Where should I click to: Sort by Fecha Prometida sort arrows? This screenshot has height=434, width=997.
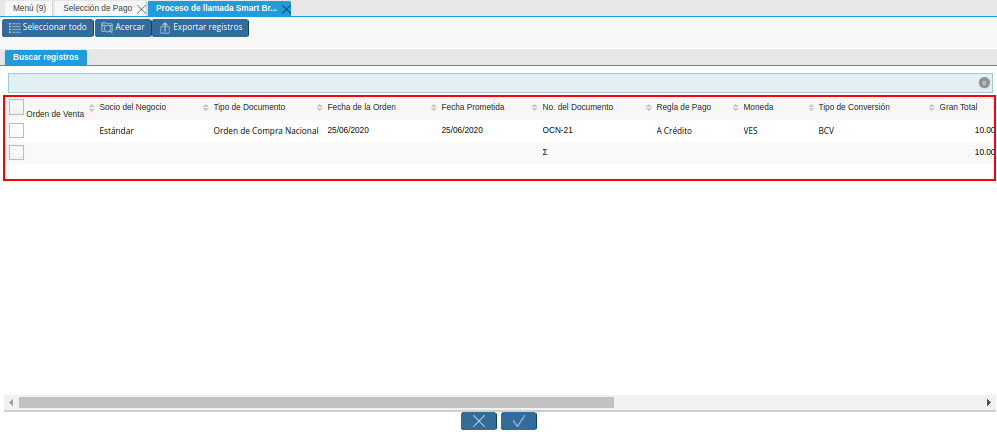535,107
